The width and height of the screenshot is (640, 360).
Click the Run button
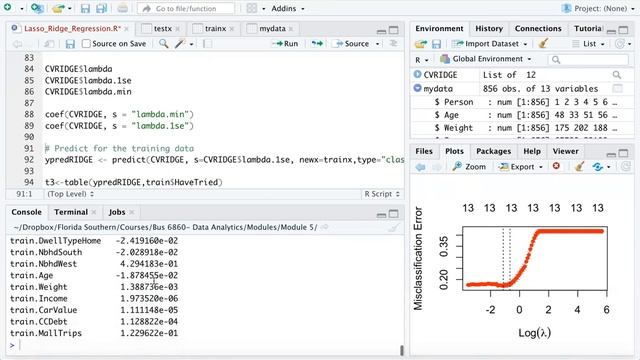coord(285,44)
